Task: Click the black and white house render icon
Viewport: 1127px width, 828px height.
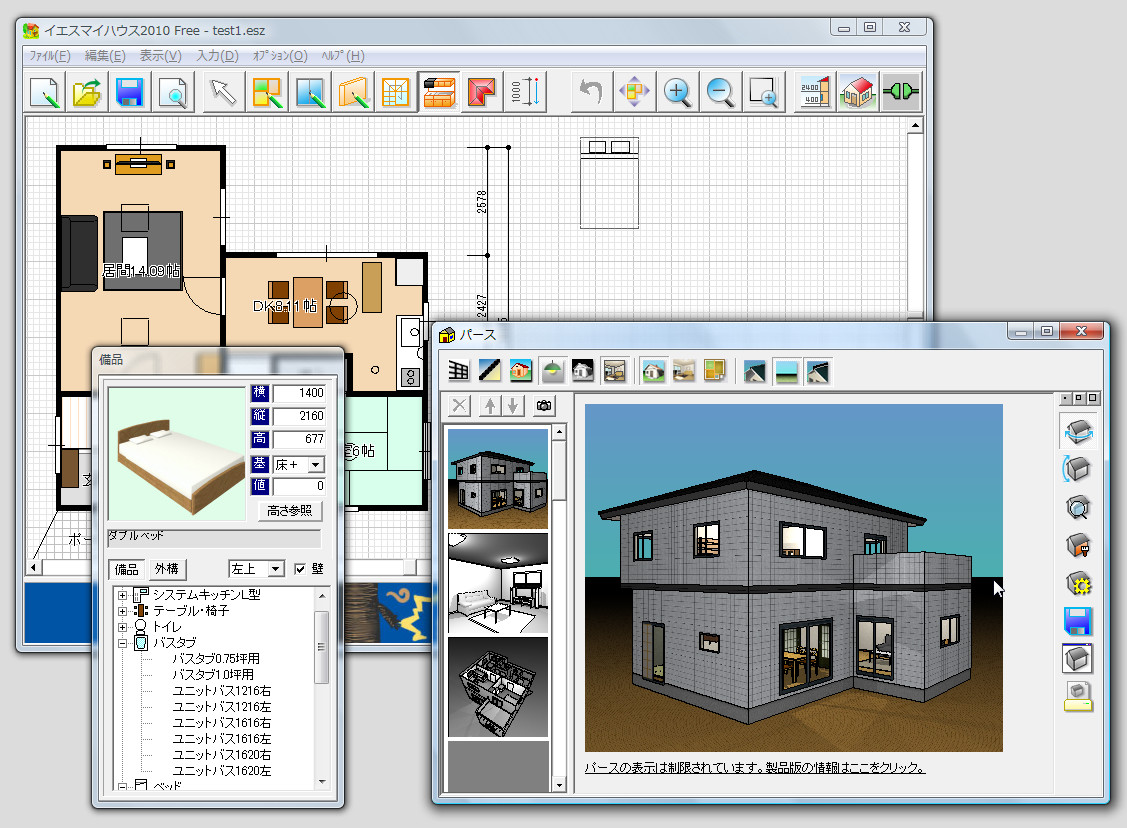Action: 583,371
